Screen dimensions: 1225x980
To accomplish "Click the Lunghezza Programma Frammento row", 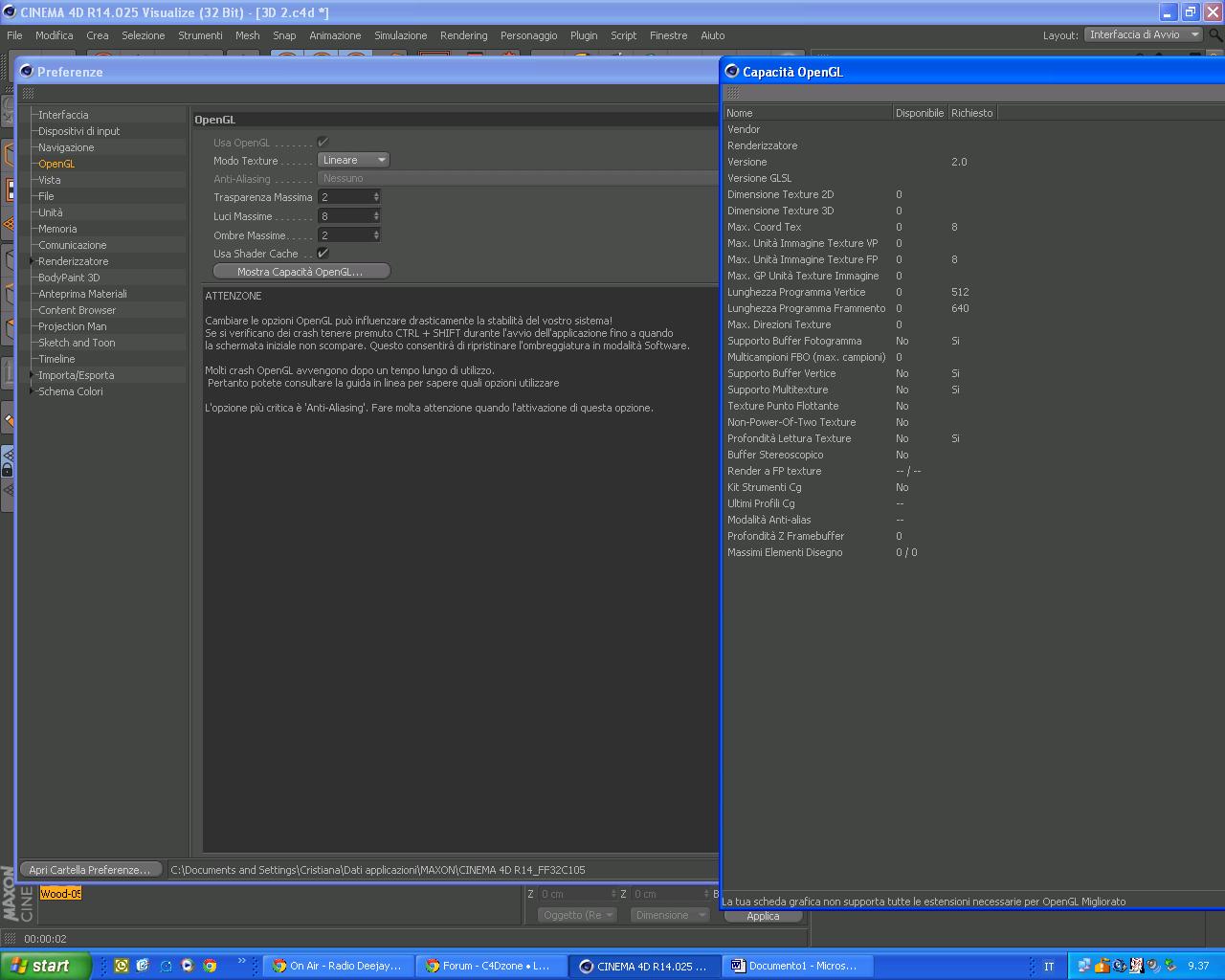I will [973, 308].
